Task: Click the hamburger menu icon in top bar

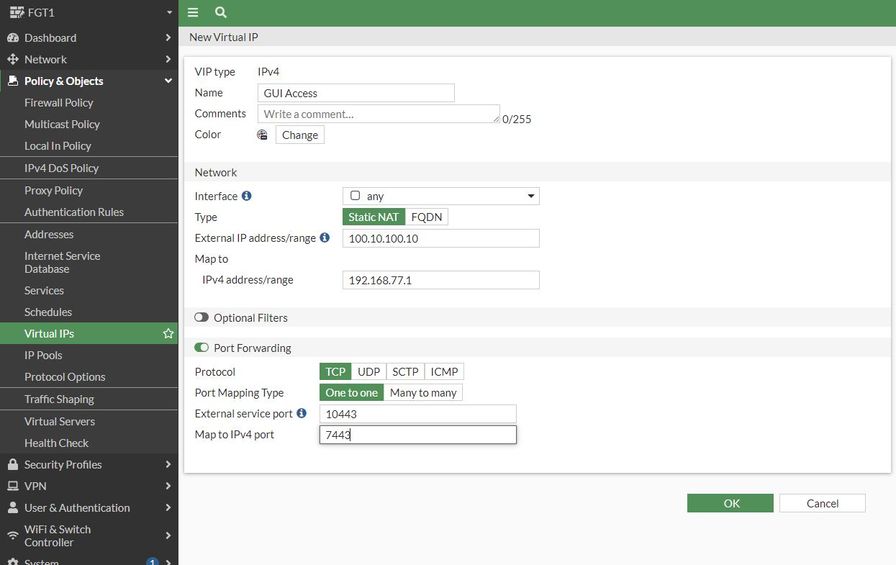Action: tap(193, 12)
